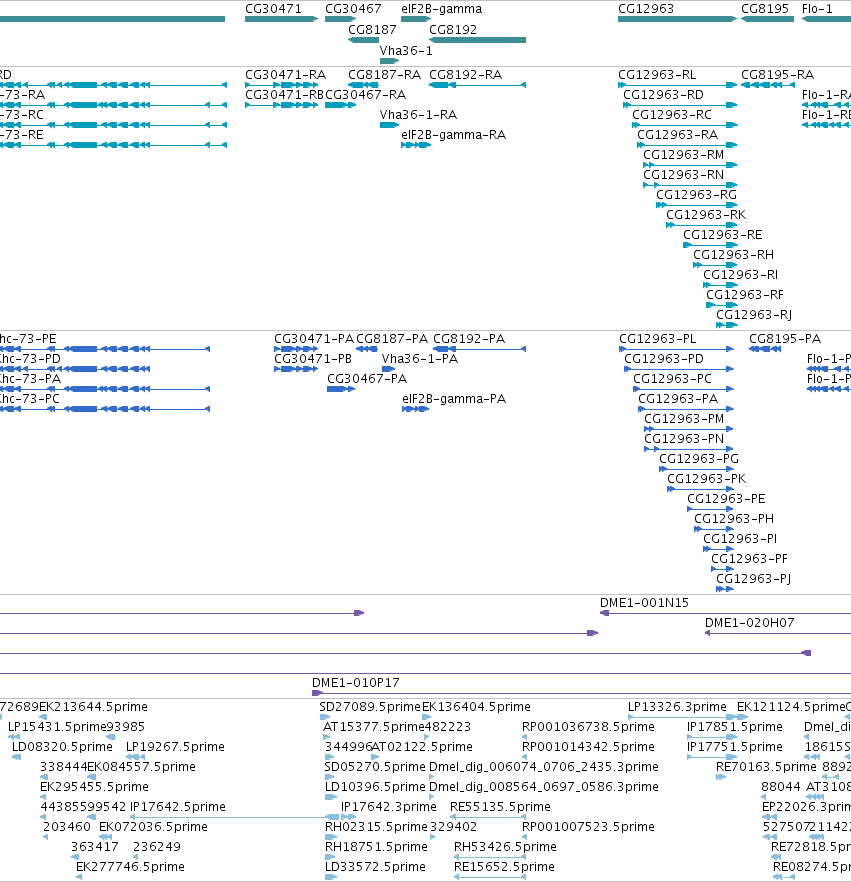Select protein CG12963-PL label
Screen dimensions: 851x882
point(658,339)
